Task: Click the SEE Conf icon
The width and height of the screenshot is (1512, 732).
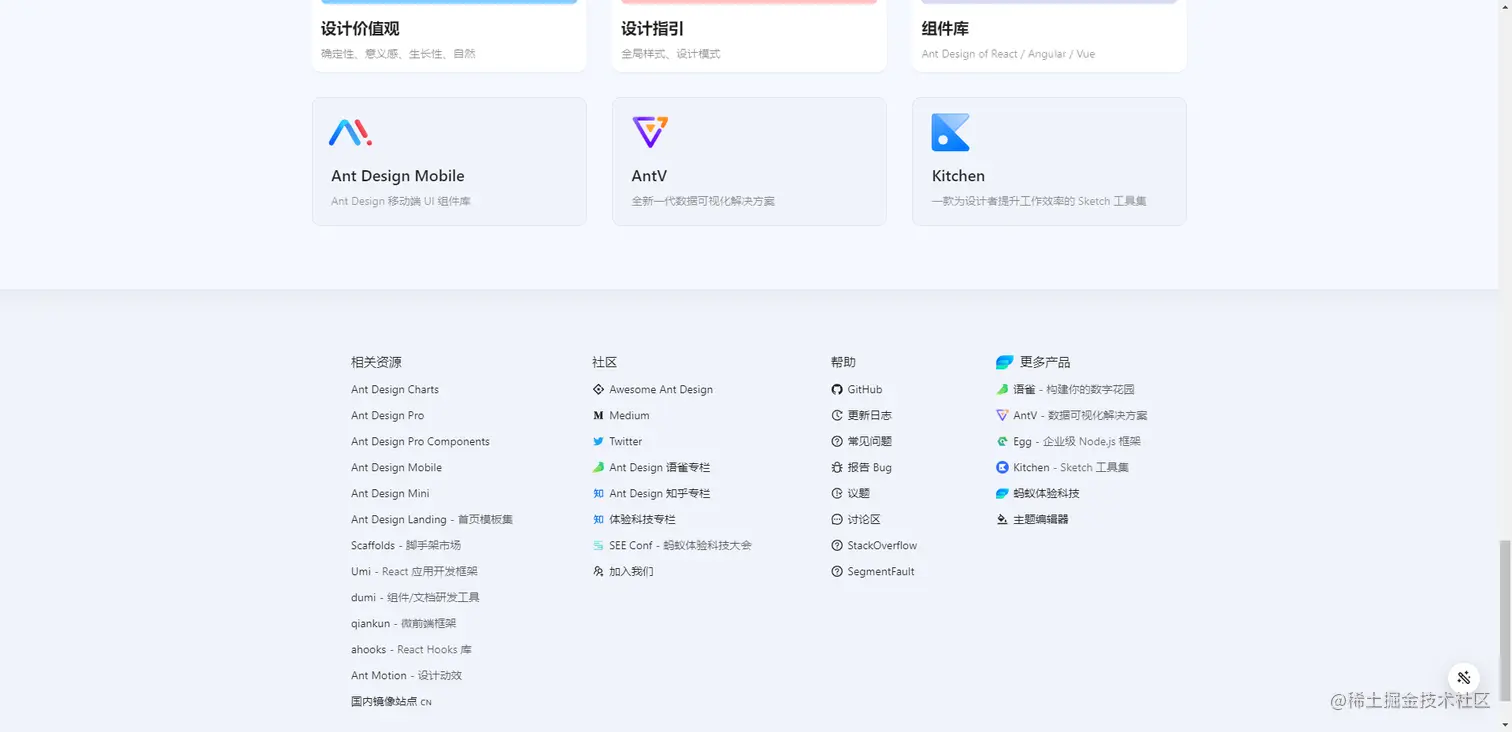Action: coord(598,545)
